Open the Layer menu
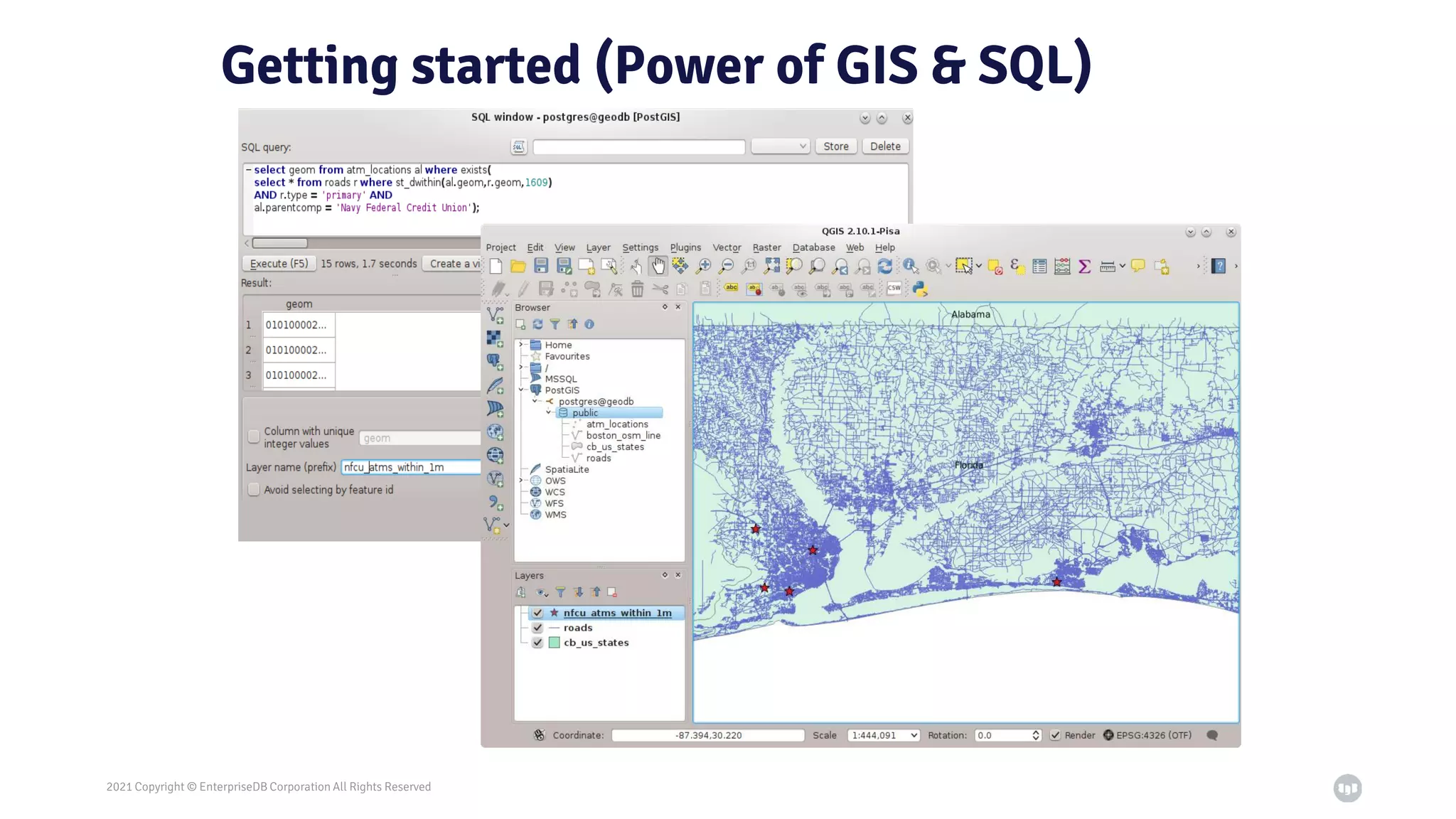Viewport: 1456px width, 819px height. point(598,247)
